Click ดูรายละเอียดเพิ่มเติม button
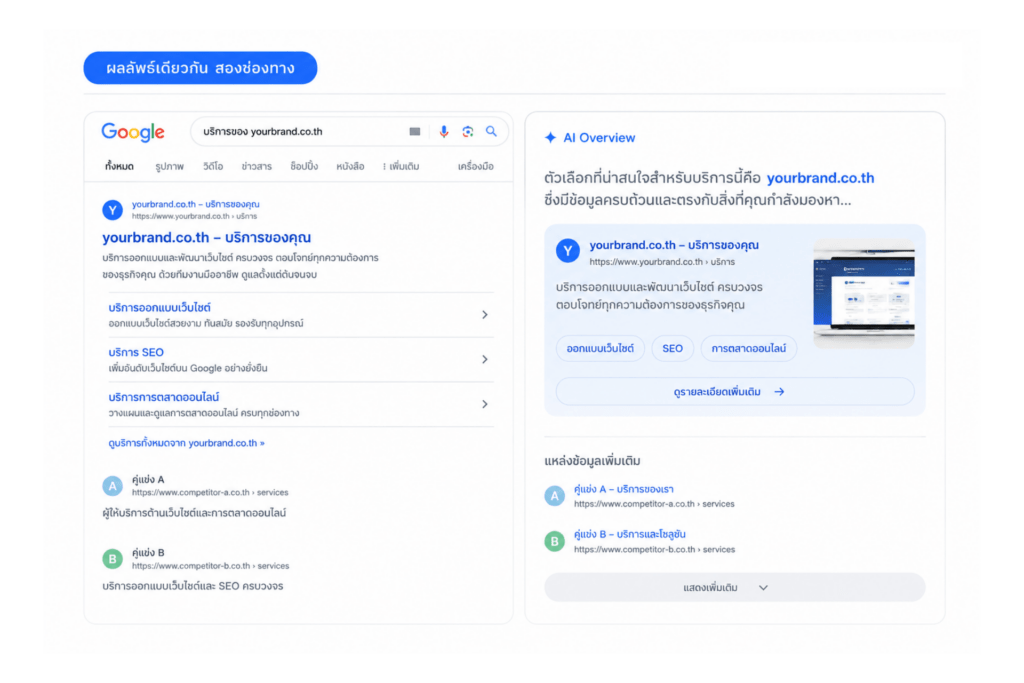Image resolution: width=1024 pixels, height=683 pixels. pos(735,392)
